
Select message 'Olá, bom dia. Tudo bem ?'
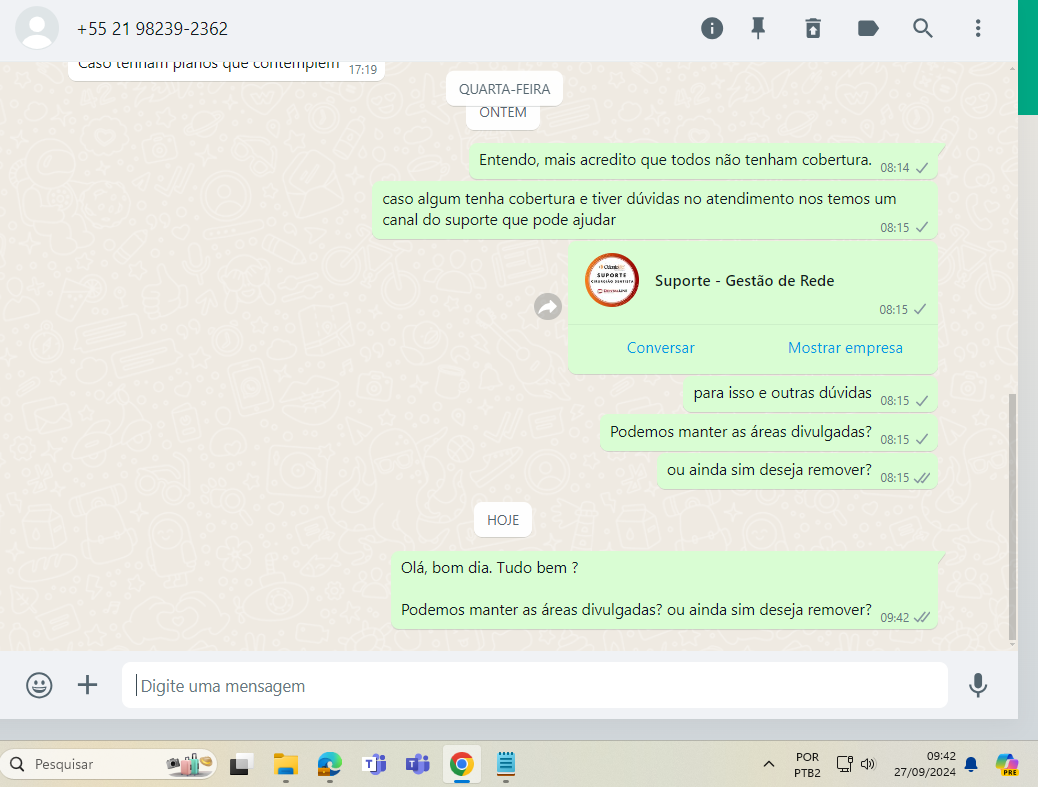coord(665,590)
